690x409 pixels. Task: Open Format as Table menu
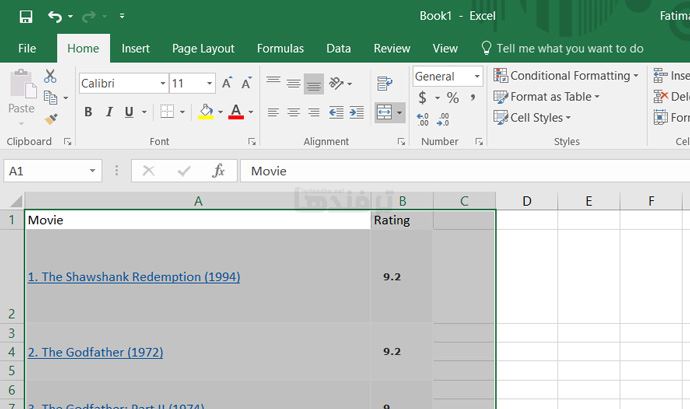pyautogui.click(x=547, y=96)
